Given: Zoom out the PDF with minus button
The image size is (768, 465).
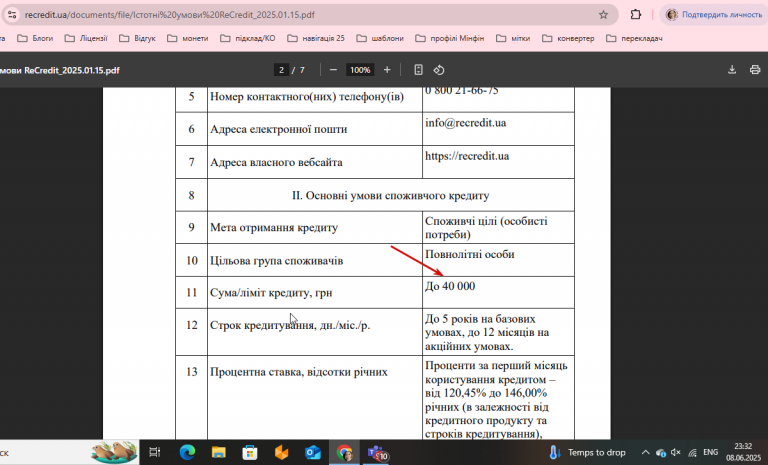Looking at the screenshot, I should (334, 70).
